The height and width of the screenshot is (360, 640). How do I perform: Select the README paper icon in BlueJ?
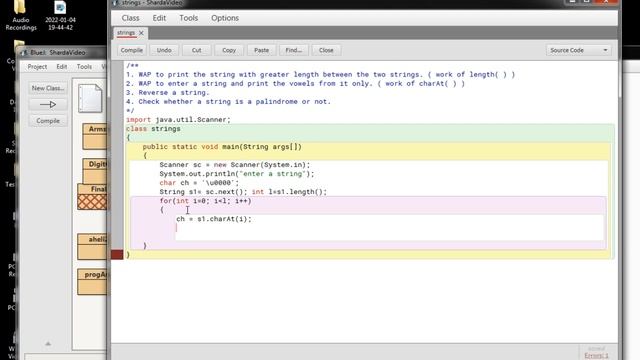click(90, 98)
